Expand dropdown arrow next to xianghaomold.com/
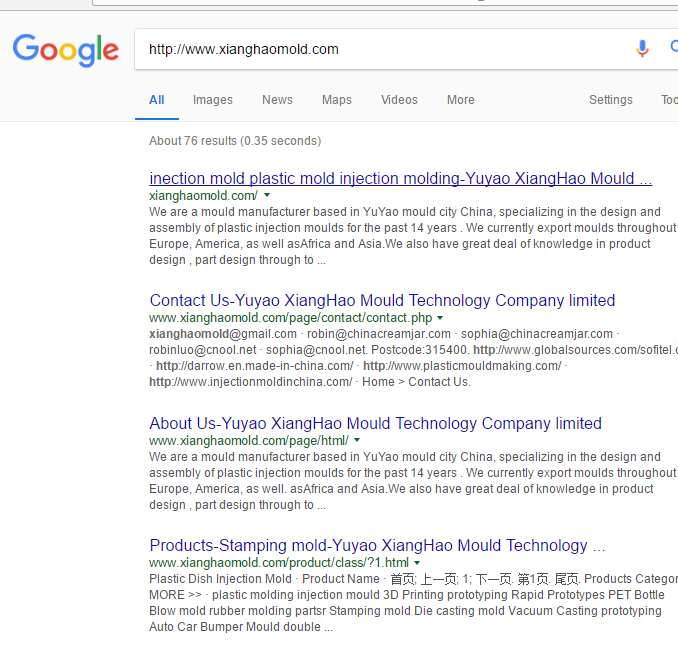 coord(267,195)
